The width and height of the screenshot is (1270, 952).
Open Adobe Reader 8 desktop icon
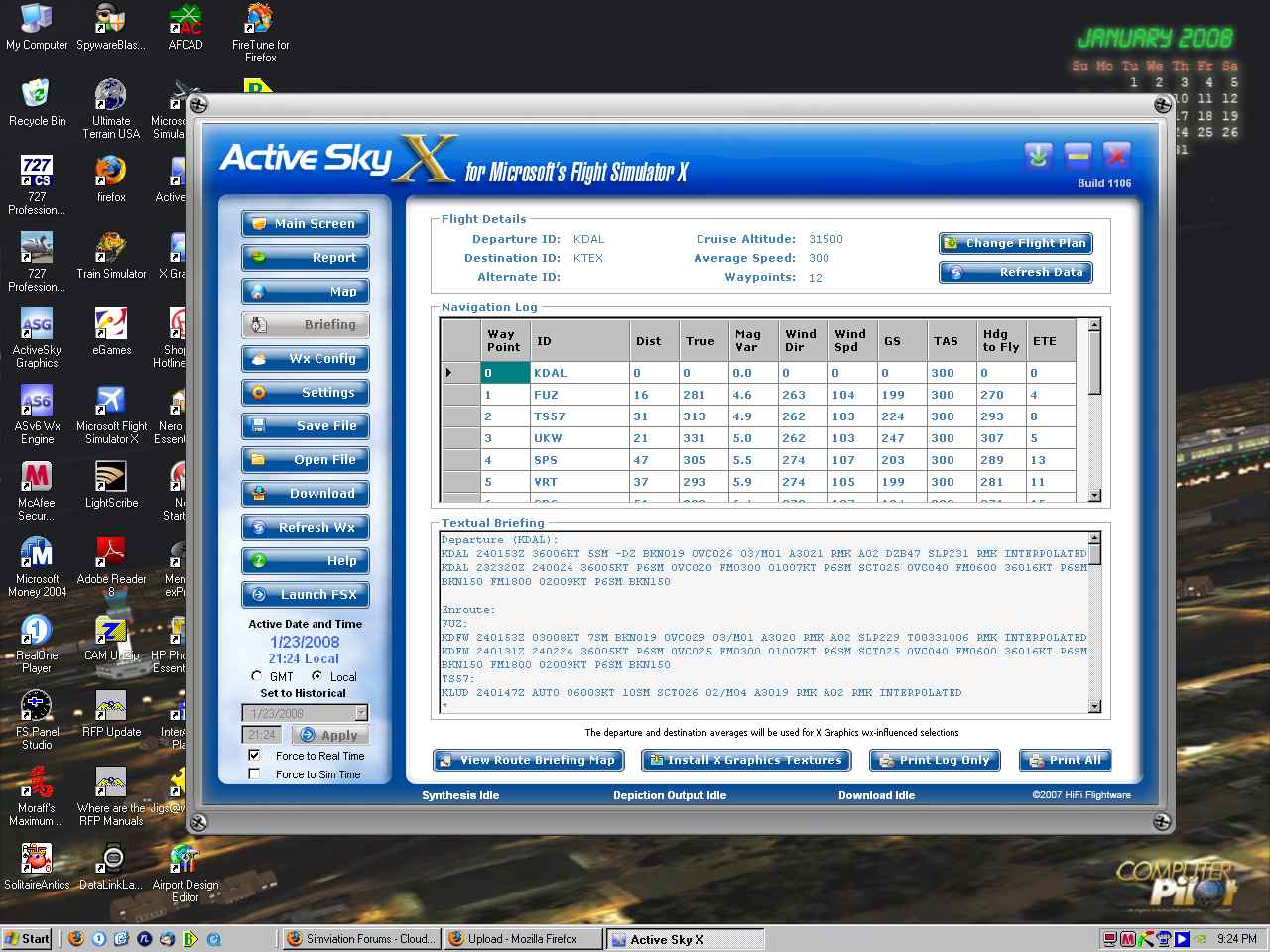click(110, 554)
